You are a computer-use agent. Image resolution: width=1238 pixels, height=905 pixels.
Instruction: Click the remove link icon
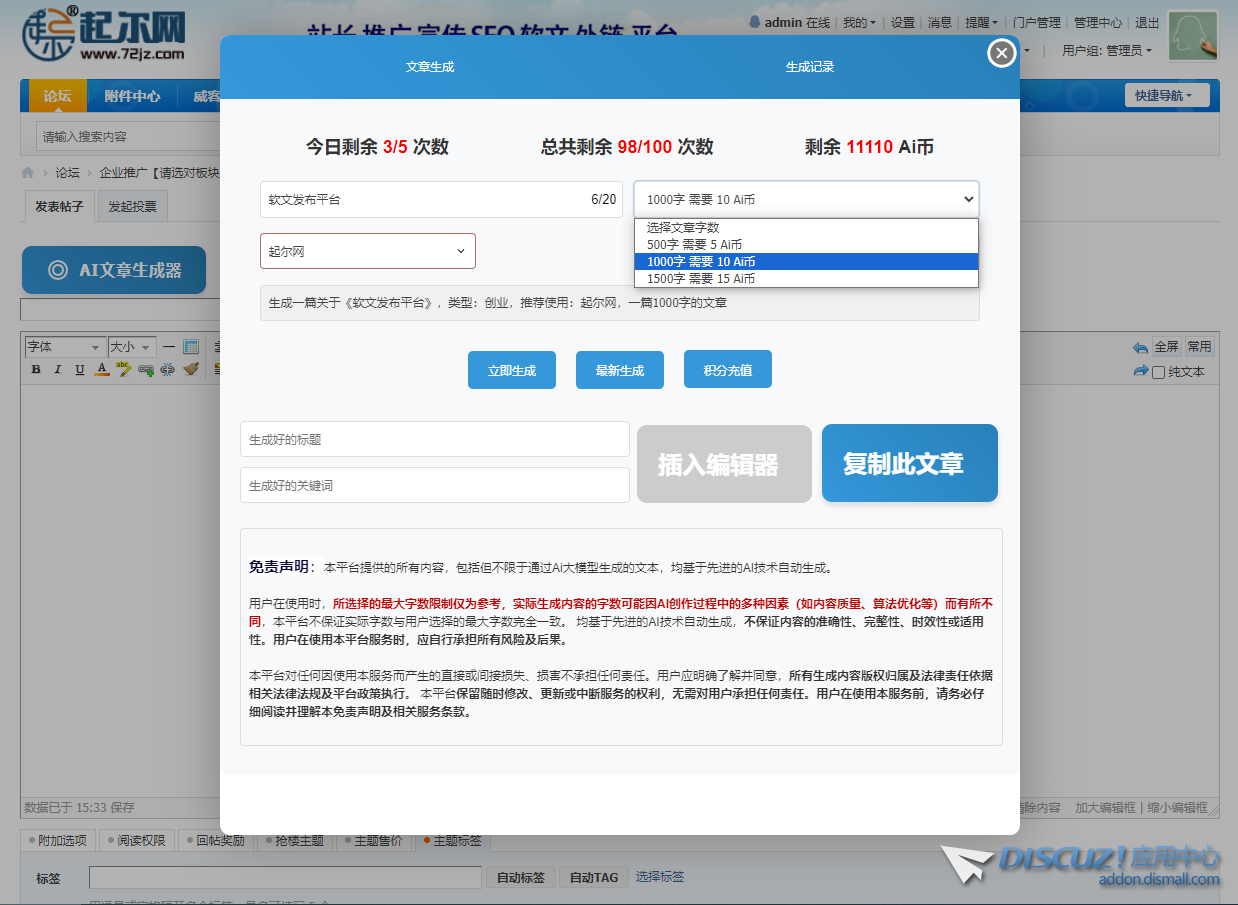pos(168,369)
